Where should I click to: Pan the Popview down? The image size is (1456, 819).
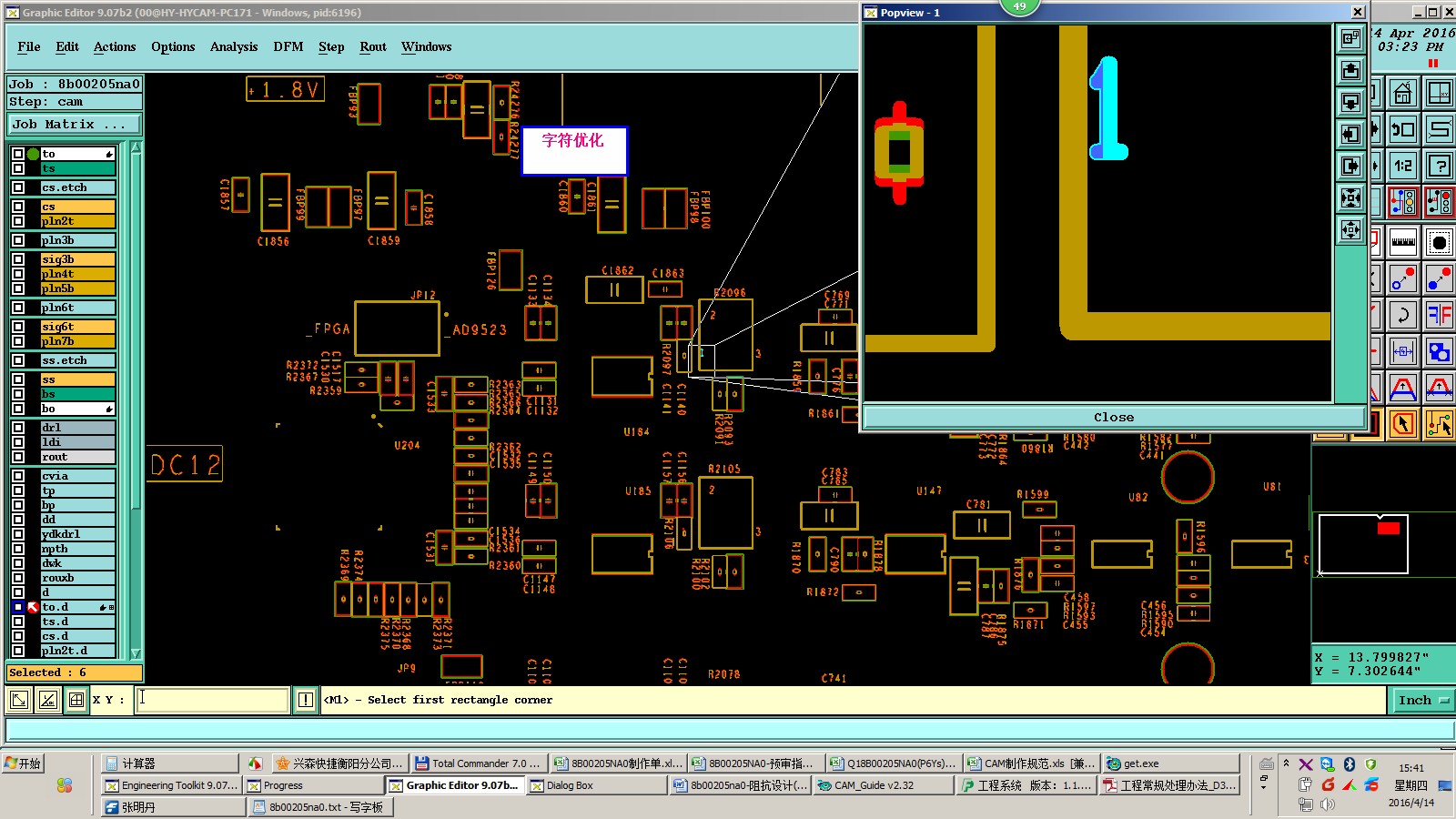click(x=1350, y=102)
